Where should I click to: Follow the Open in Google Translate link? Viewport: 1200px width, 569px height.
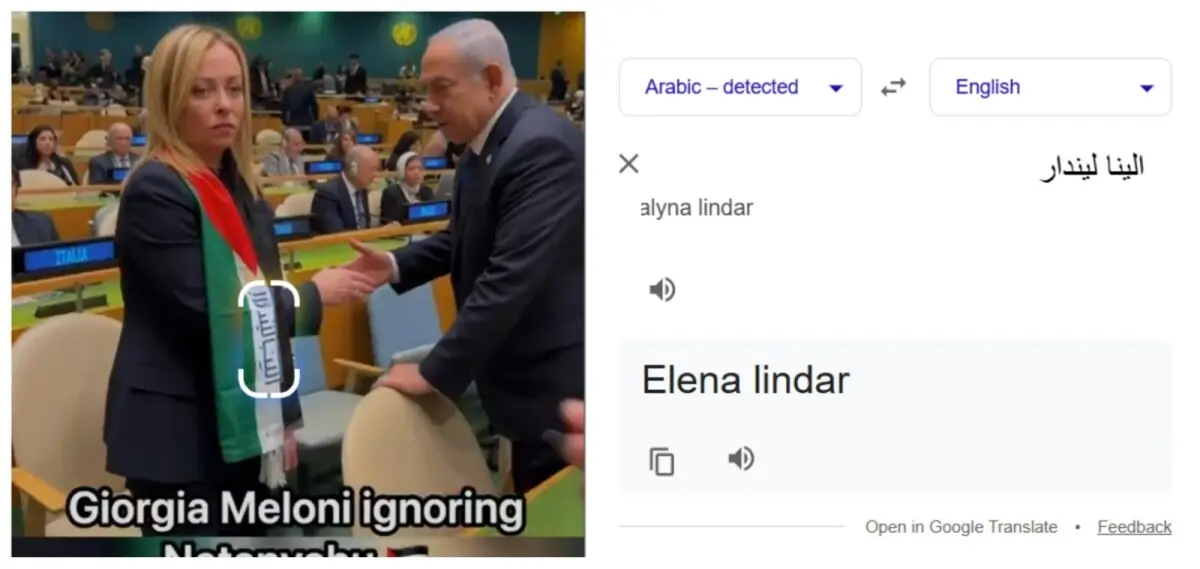[961, 527]
